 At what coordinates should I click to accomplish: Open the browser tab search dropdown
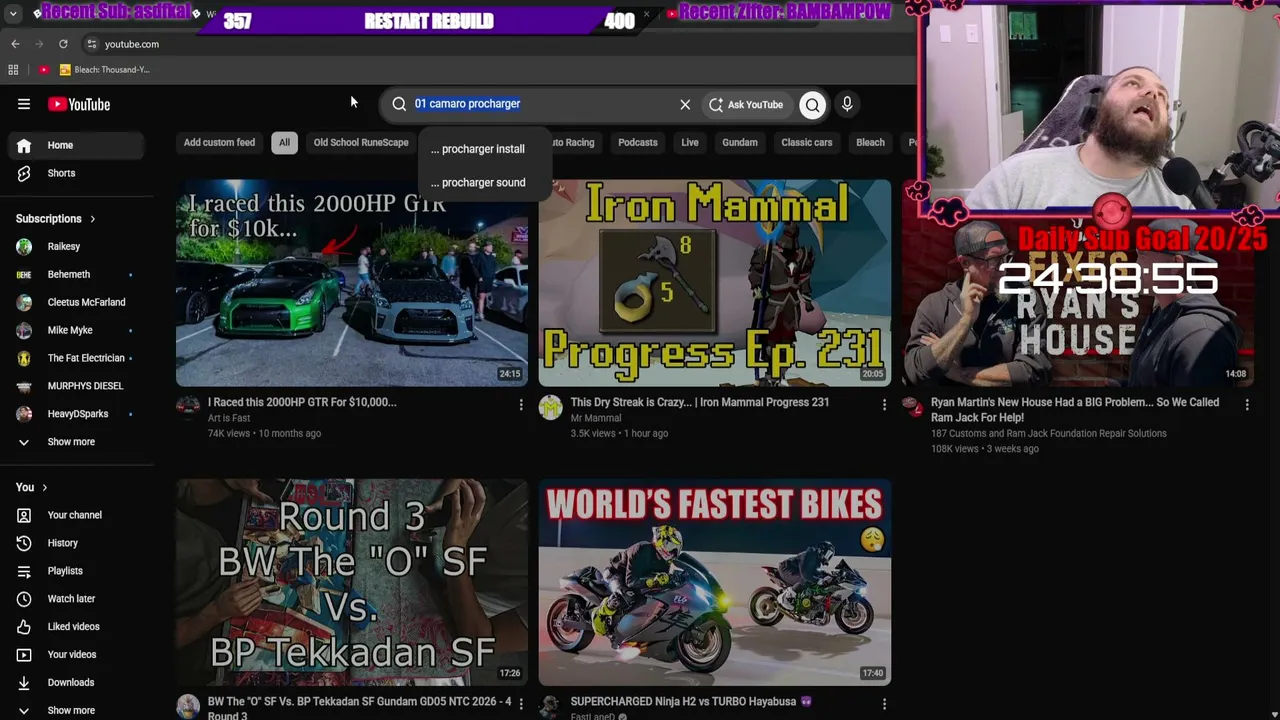point(13,14)
